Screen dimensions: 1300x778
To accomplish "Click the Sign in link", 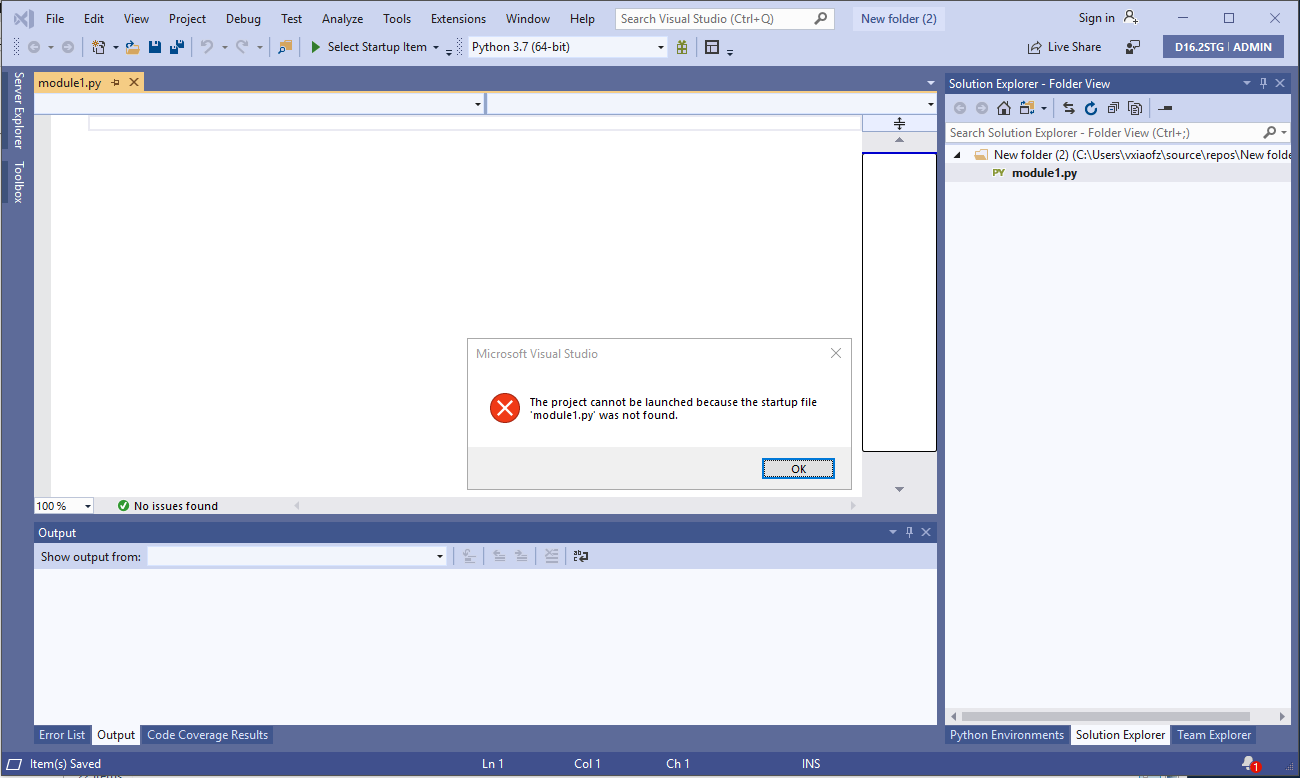I will click(x=1097, y=18).
